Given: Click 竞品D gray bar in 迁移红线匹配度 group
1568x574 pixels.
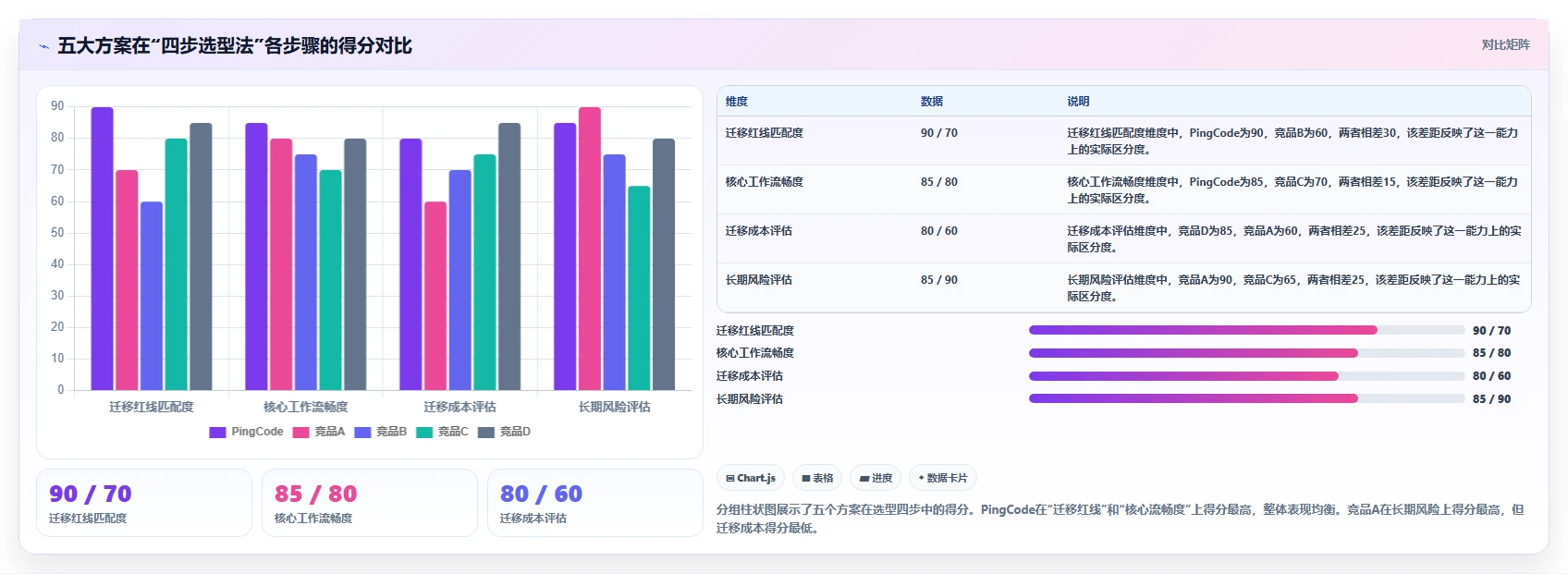Looking at the screenshot, I should [201, 256].
